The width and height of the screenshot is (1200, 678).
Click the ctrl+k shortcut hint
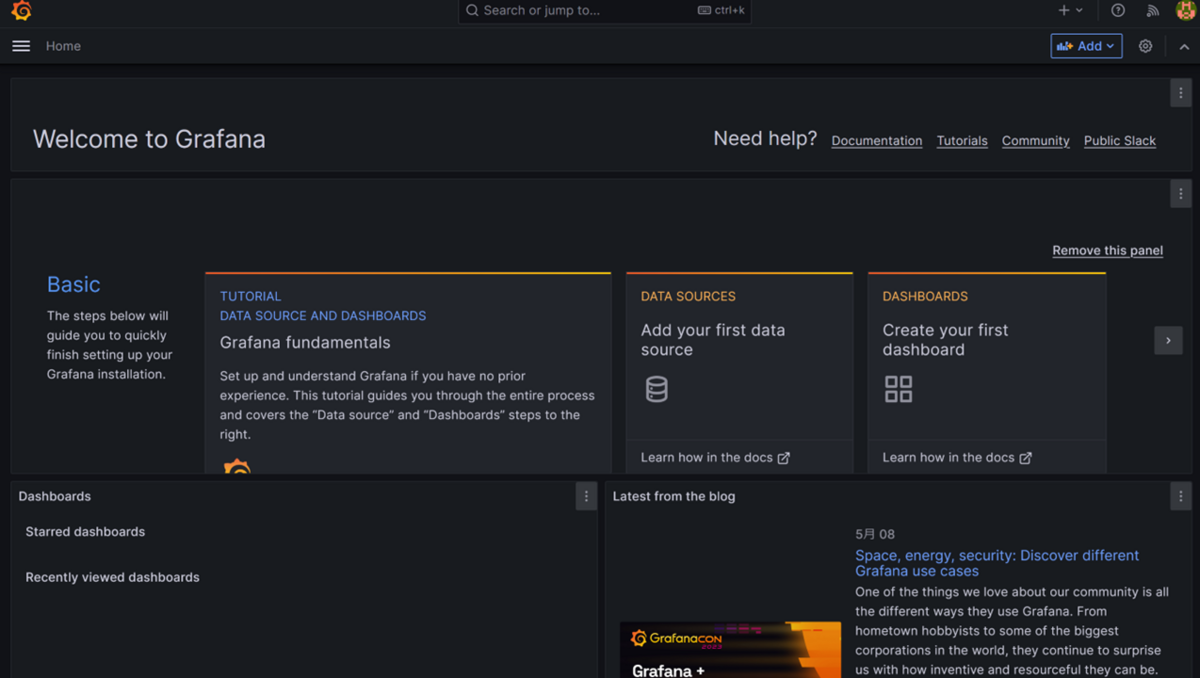point(721,10)
